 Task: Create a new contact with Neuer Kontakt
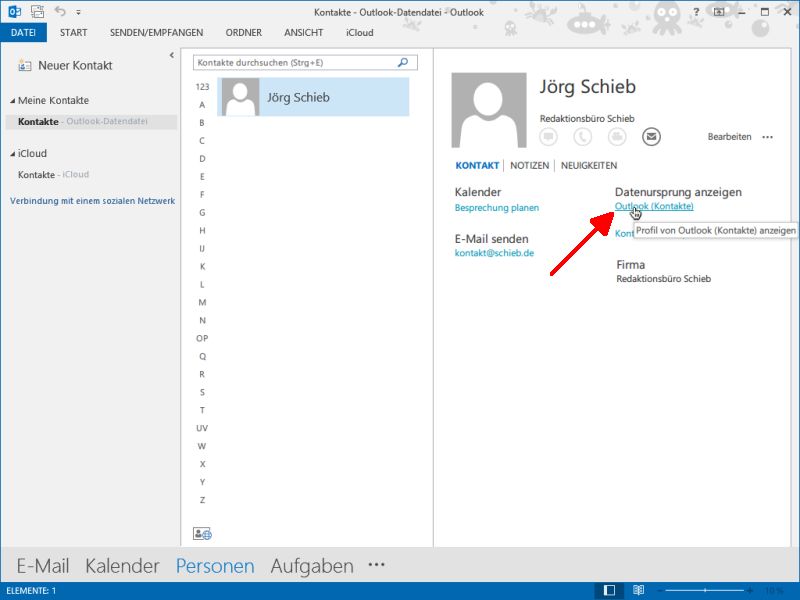click(65, 65)
